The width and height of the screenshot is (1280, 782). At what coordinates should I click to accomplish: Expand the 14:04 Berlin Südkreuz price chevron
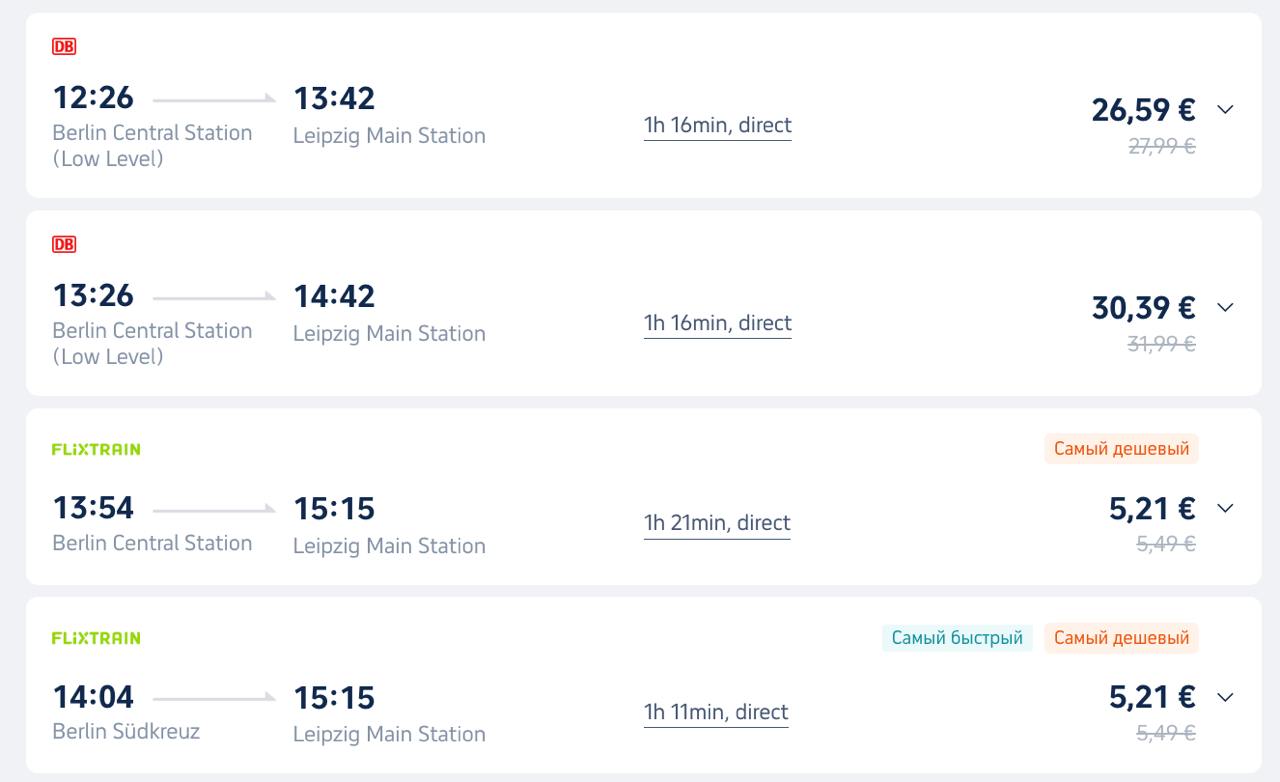pyautogui.click(x=1225, y=697)
